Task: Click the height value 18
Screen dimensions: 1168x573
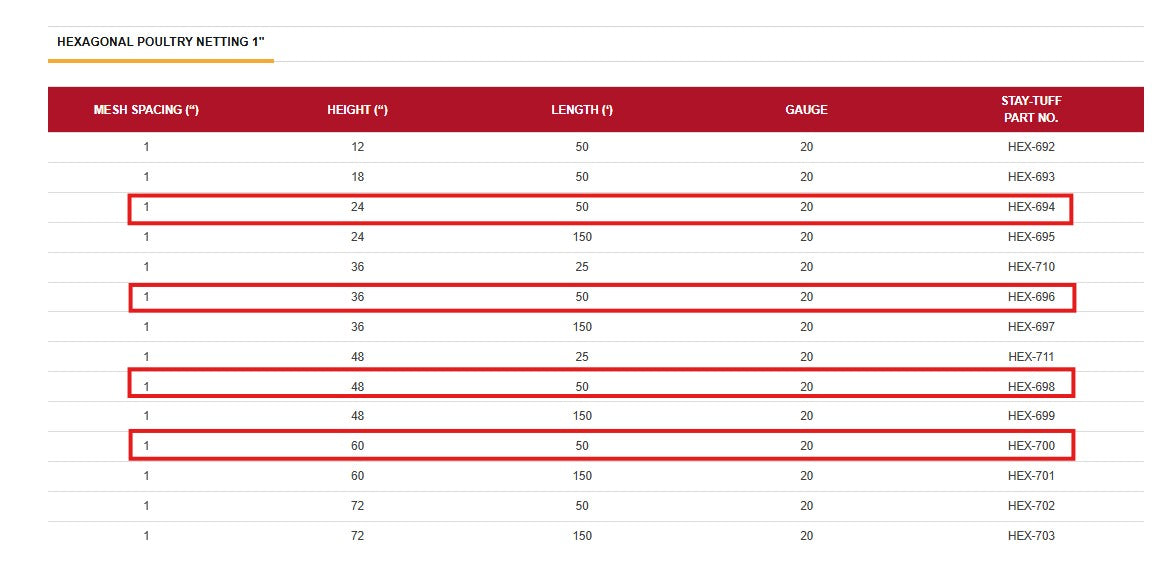Action: [357, 177]
